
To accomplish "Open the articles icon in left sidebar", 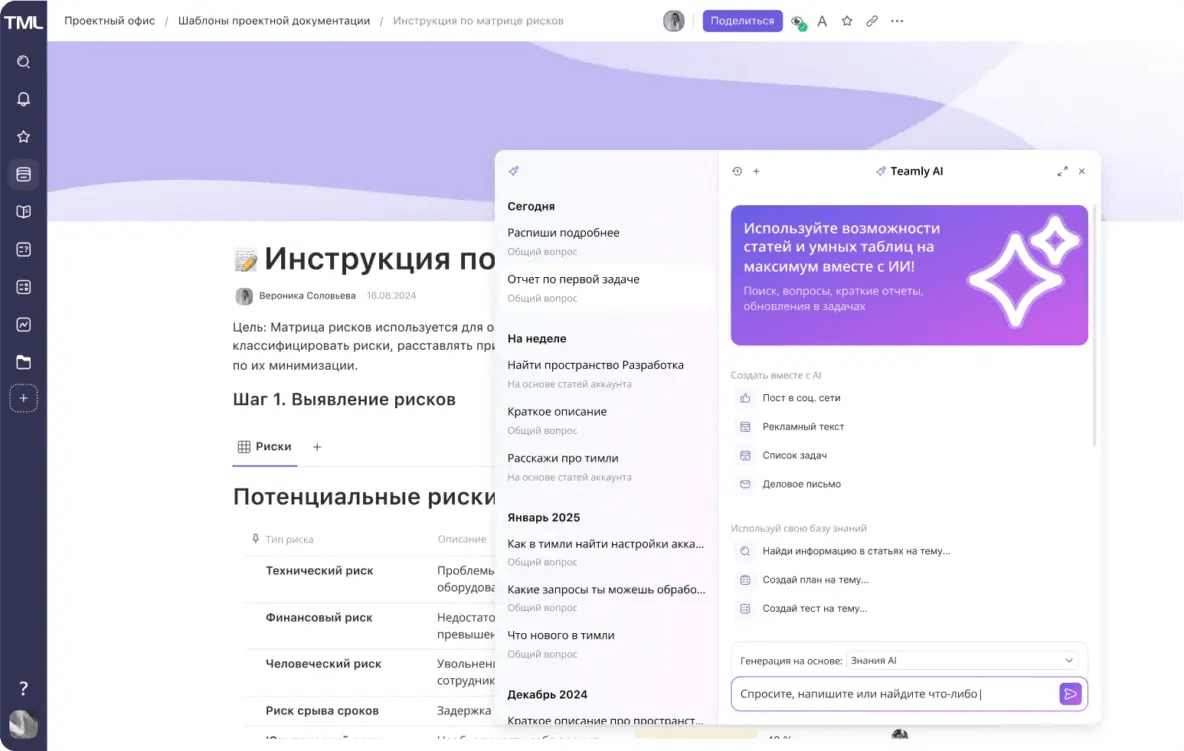I will point(23,174).
